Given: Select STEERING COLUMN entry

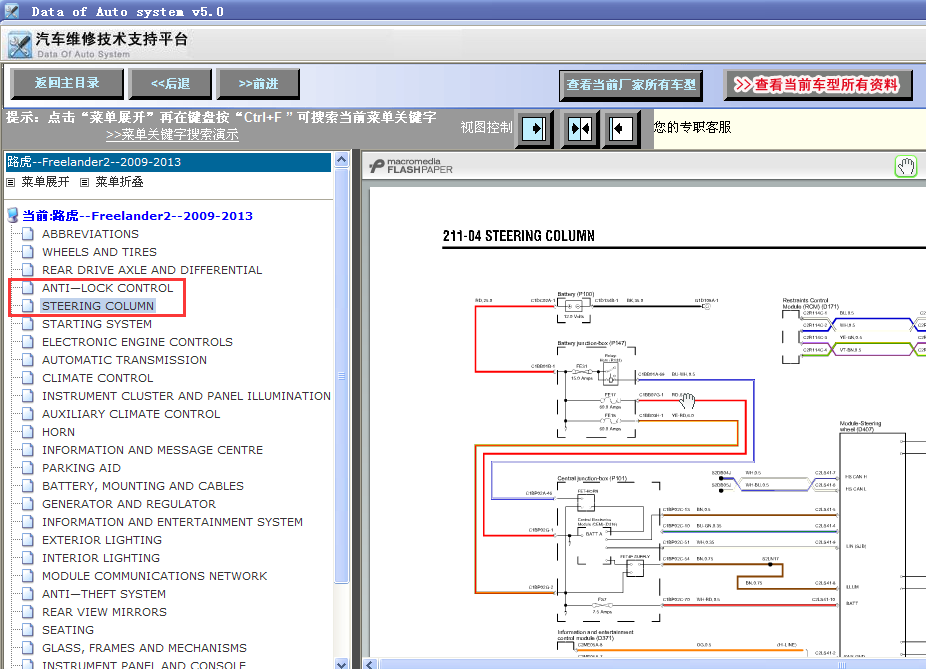Looking at the screenshot, I should tap(98, 306).
